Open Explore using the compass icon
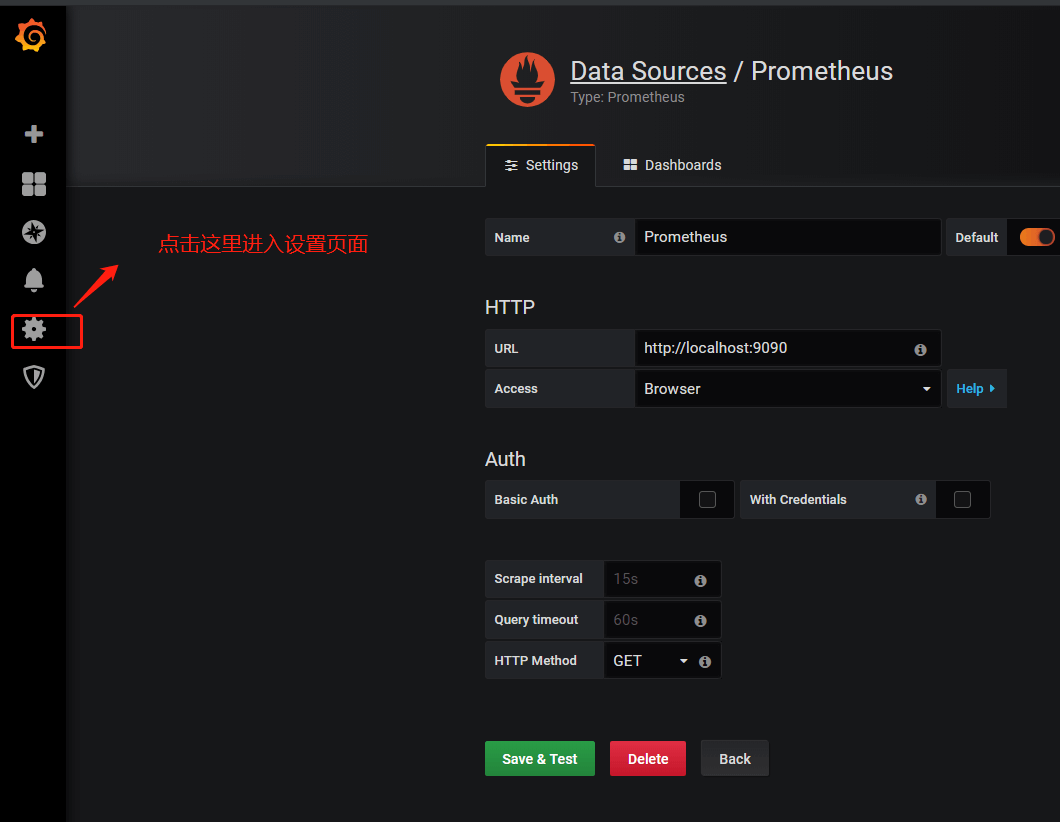The image size is (1060, 822). coord(33,232)
